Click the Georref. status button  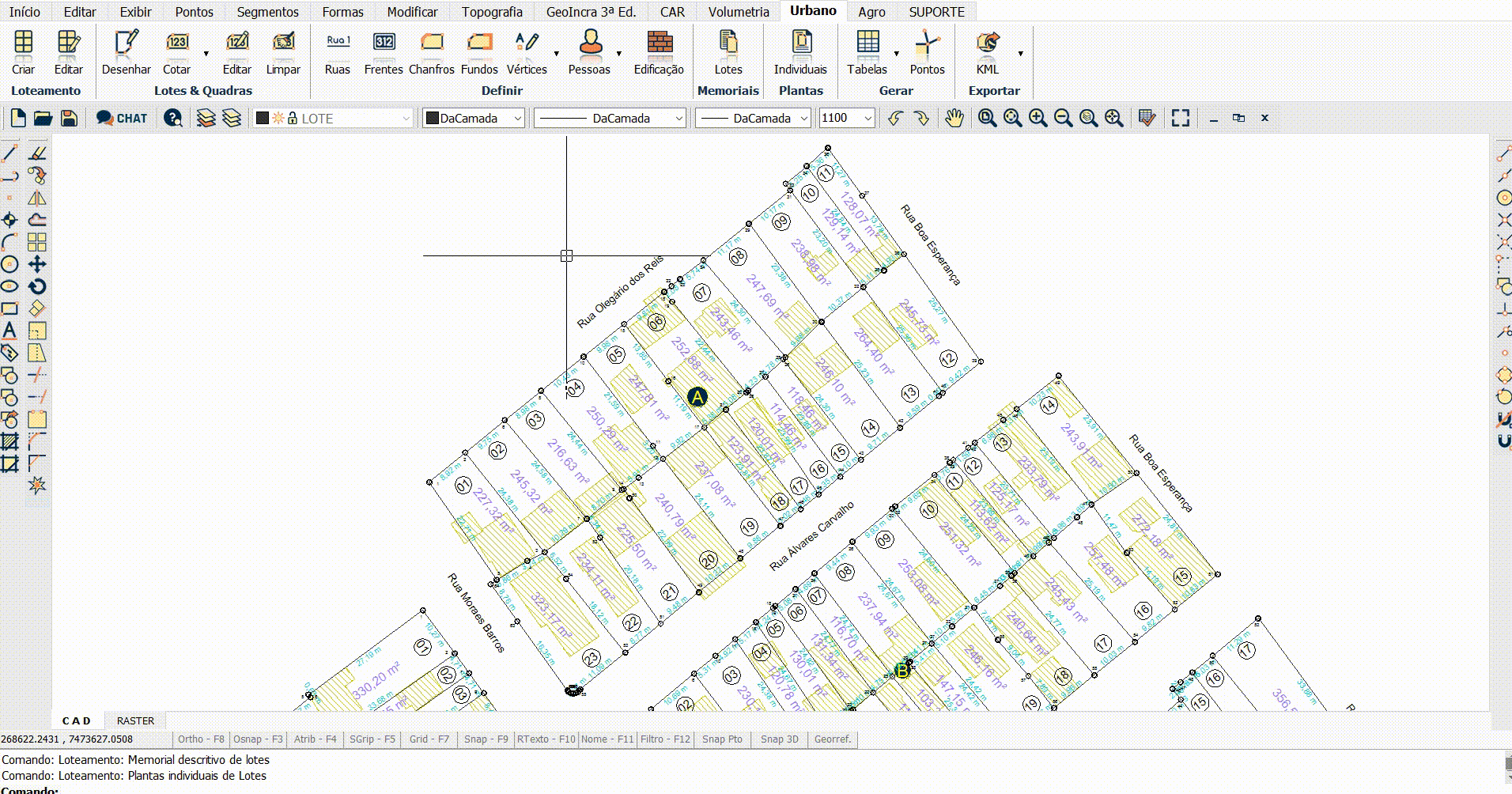click(833, 739)
